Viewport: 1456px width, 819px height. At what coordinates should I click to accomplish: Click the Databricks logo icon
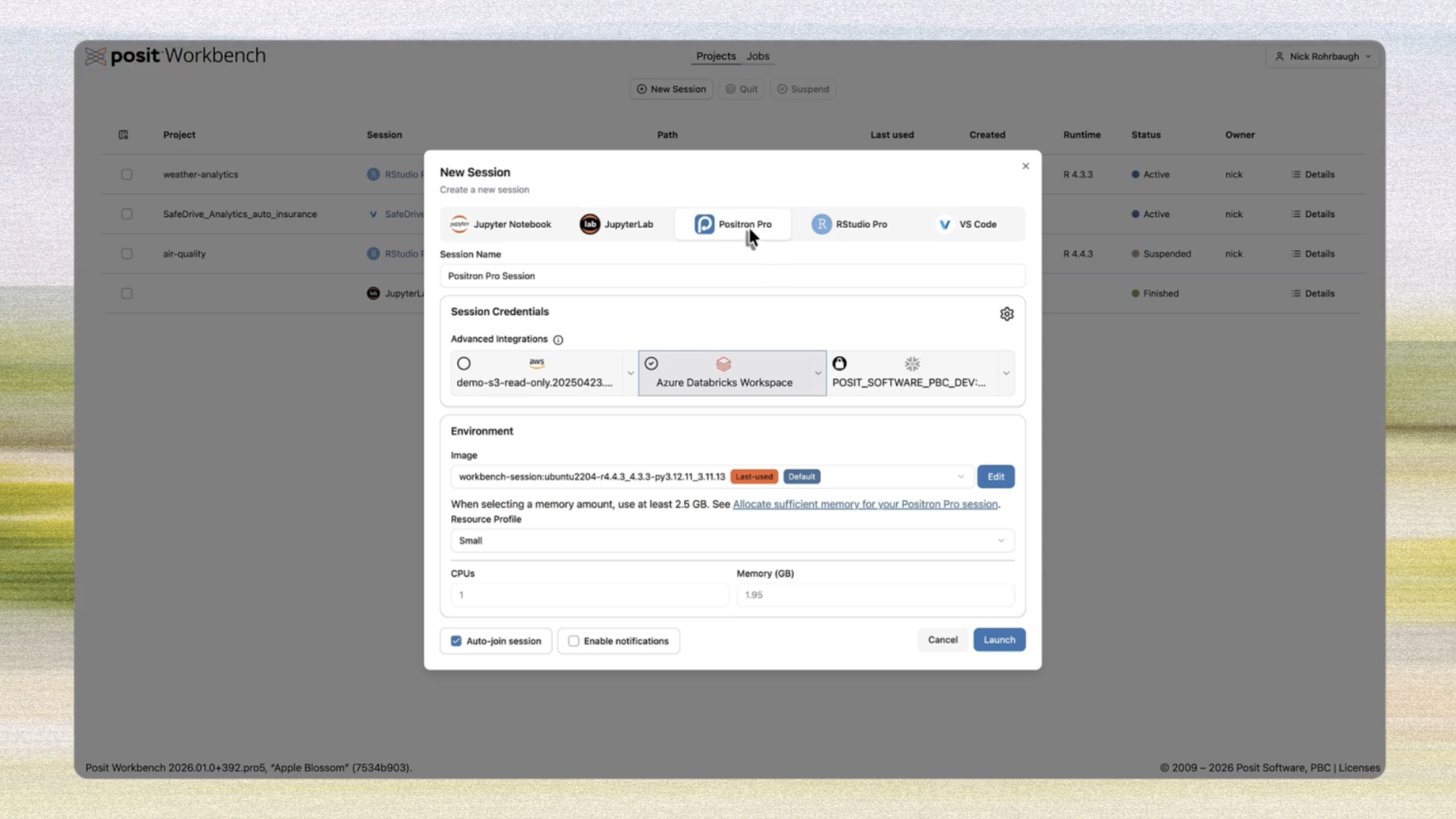[724, 364]
